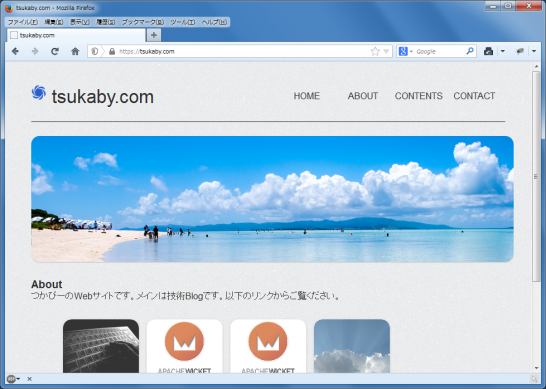Screen dimensions: 546x389
Task: Select the tsukaby.com tab
Action: pos(76,35)
